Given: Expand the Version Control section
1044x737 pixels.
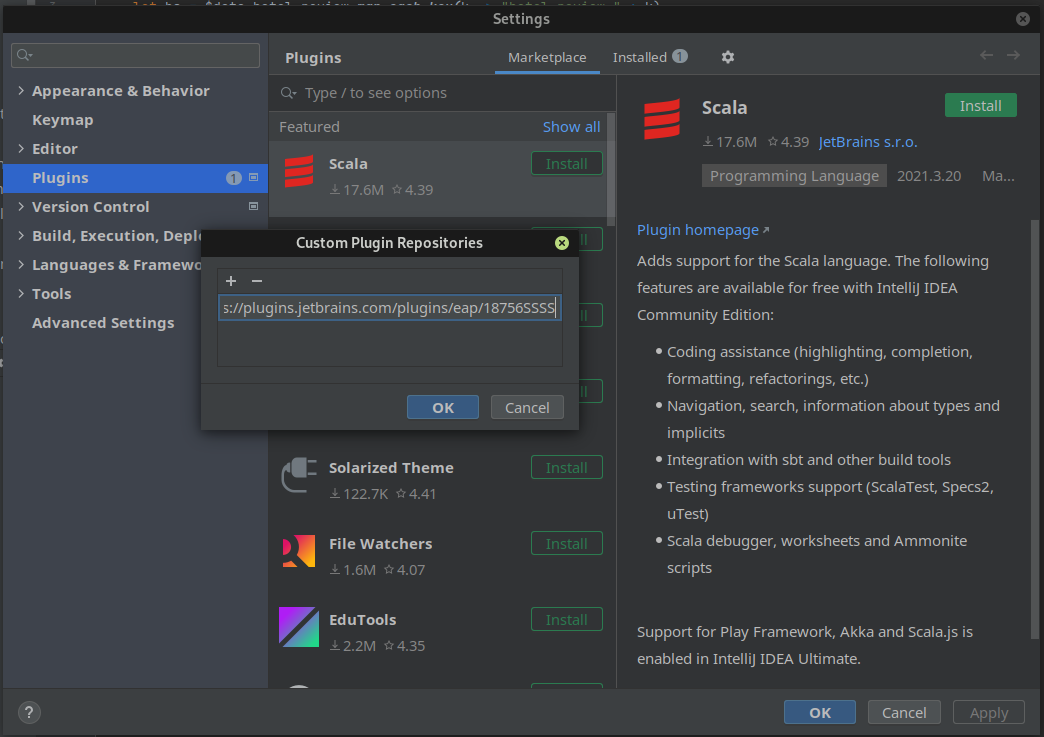Looking at the screenshot, I should (x=21, y=206).
